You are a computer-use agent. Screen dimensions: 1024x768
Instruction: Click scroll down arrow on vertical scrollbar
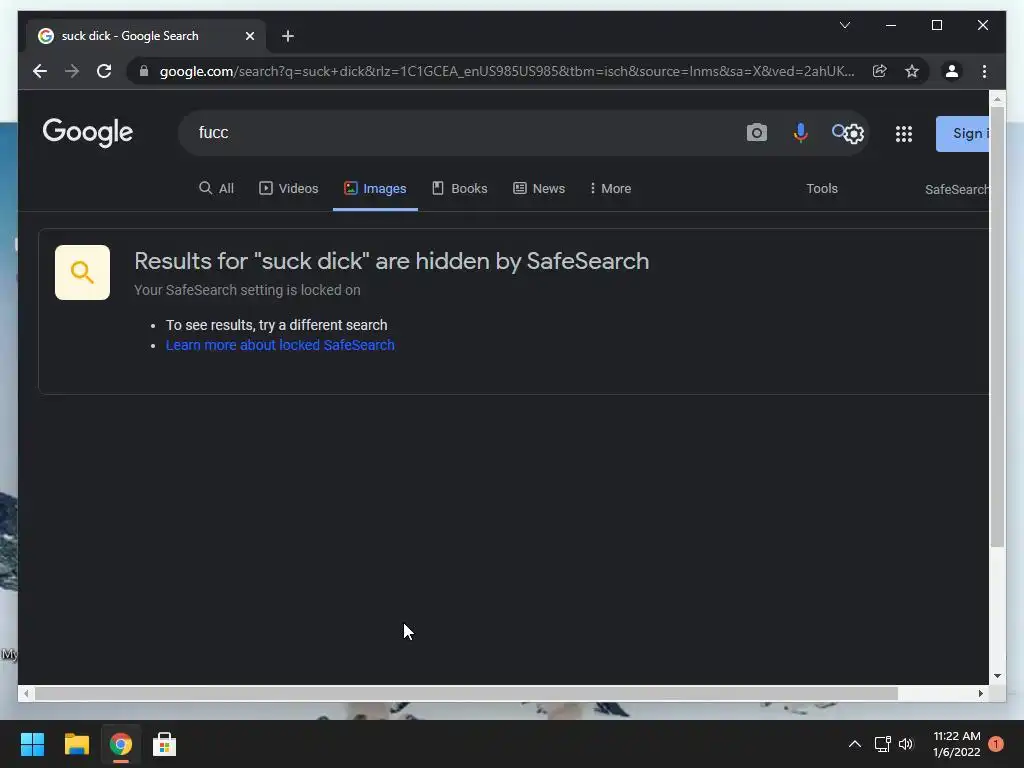pyautogui.click(x=997, y=676)
